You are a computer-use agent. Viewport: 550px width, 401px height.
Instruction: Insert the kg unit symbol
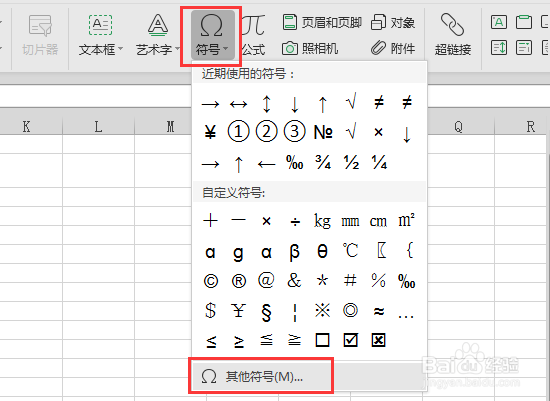pyautogui.click(x=322, y=221)
